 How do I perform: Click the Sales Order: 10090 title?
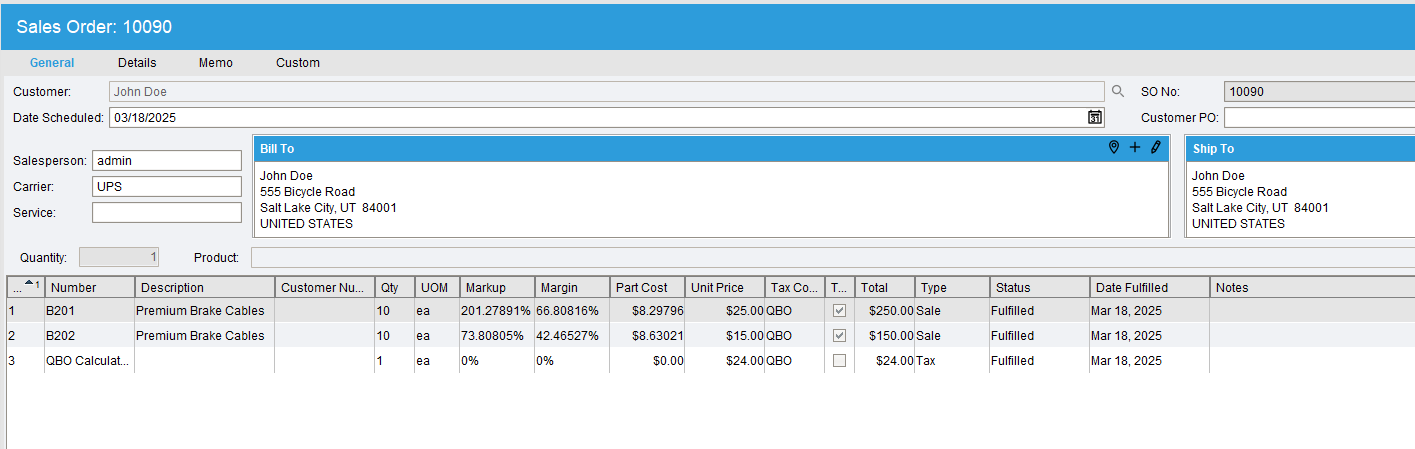point(94,27)
